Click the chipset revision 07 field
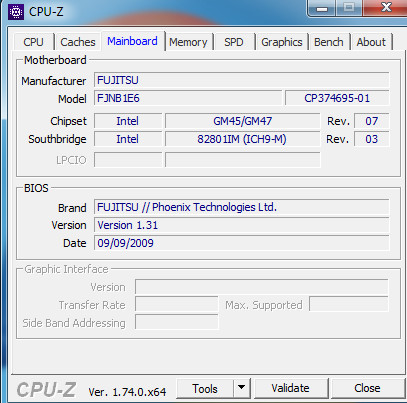Viewport: 407px width, 403px height. (371, 121)
